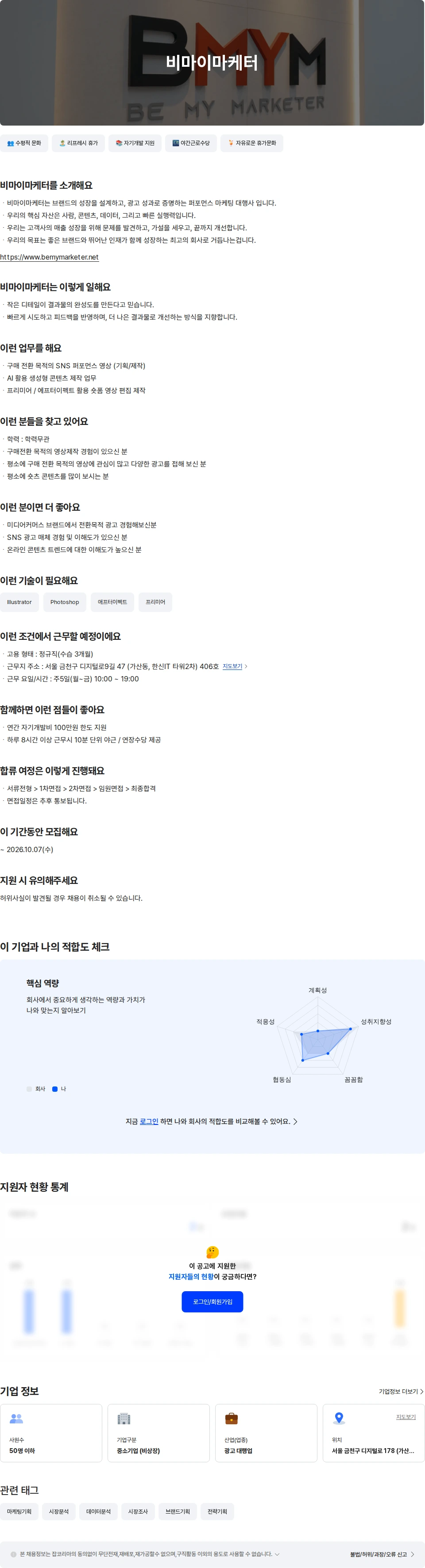425x1568 pixels.
Task: Select the 브랜드기획 related tag
Action: tap(178, 1511)
